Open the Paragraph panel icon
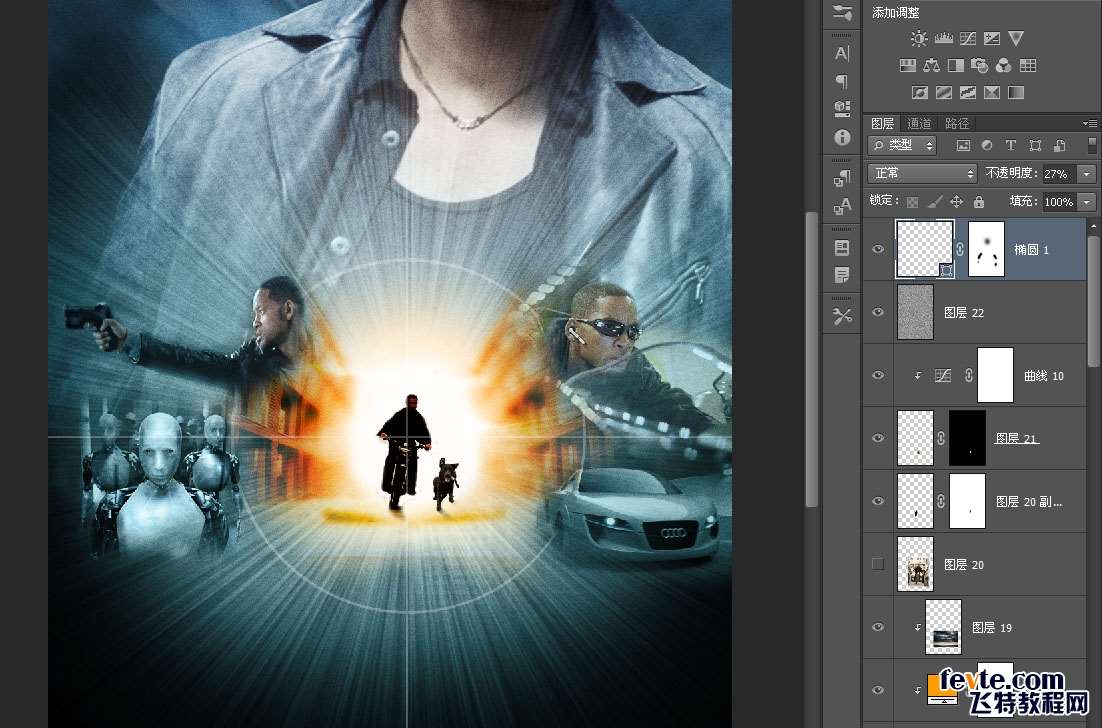 842,82
